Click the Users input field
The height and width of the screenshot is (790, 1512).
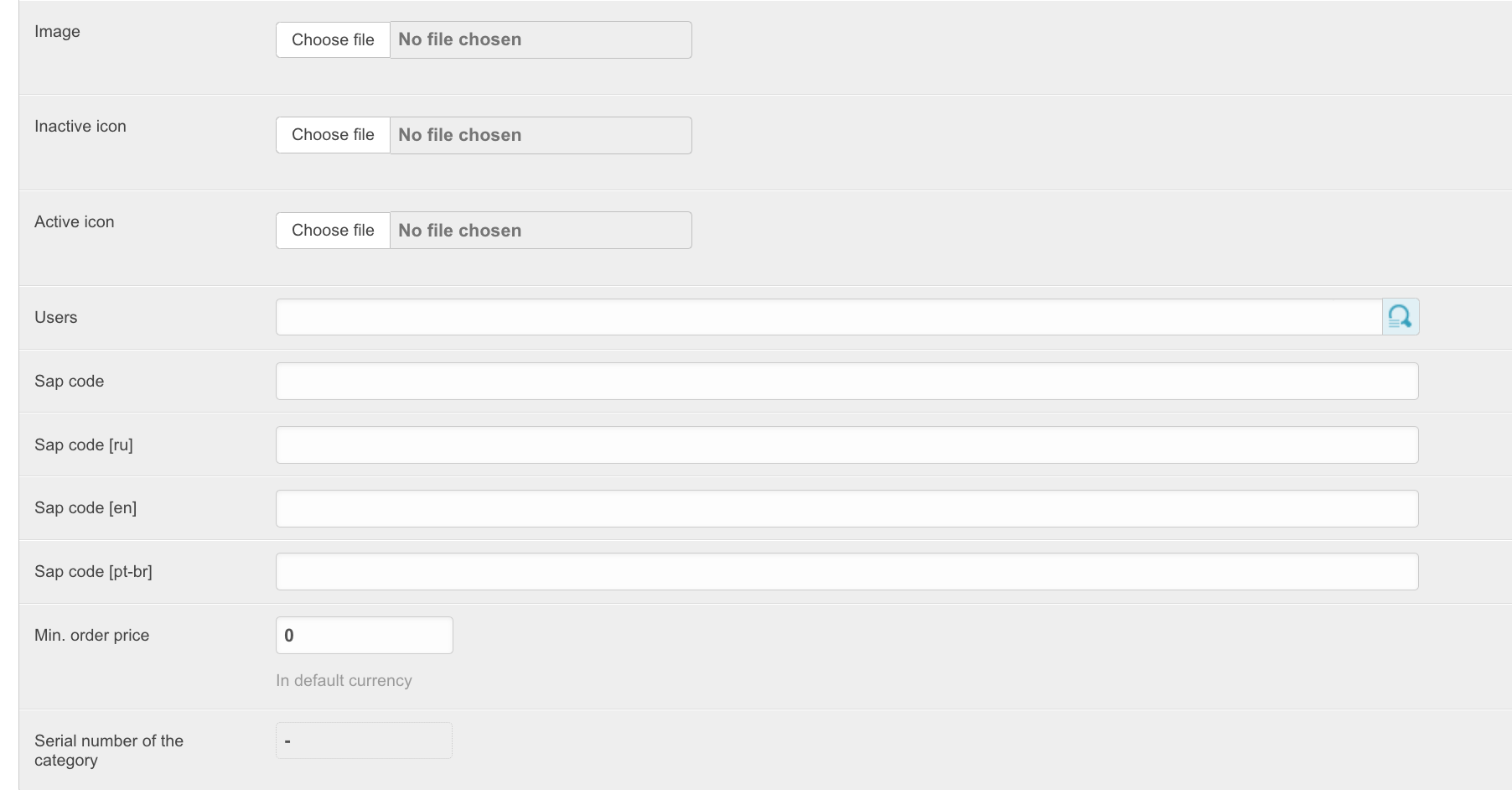828,317
